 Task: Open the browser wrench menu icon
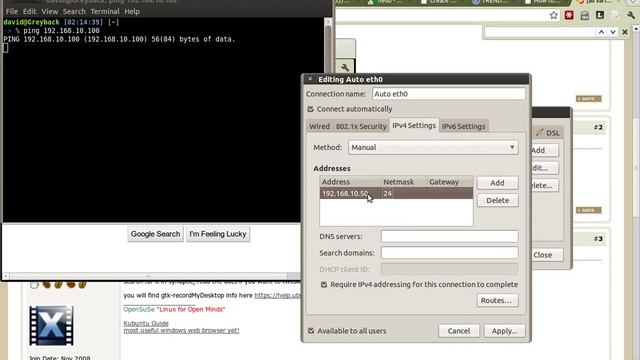[x=631, y=16]
